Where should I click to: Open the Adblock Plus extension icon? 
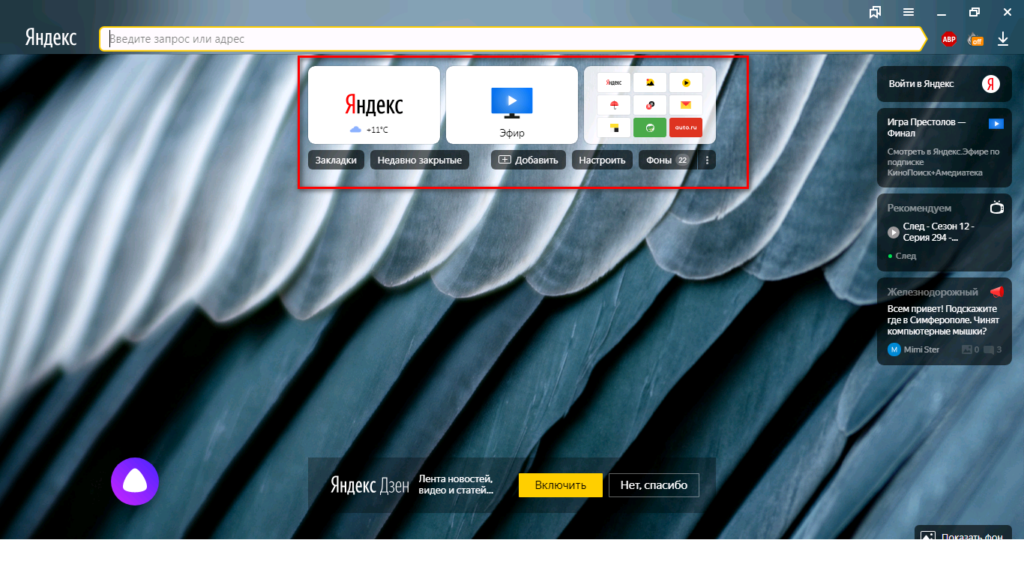[x=948, y=39]
